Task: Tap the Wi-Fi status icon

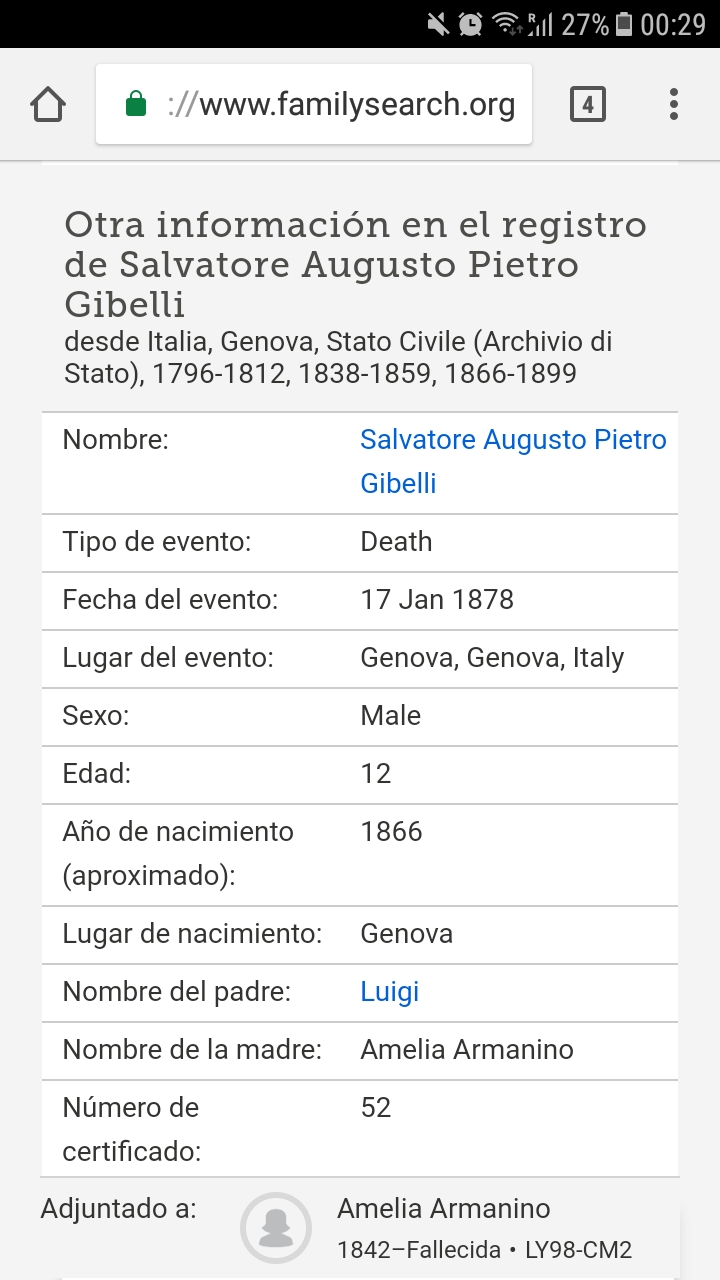Action: pyautogui.click(x=507, y=24)
